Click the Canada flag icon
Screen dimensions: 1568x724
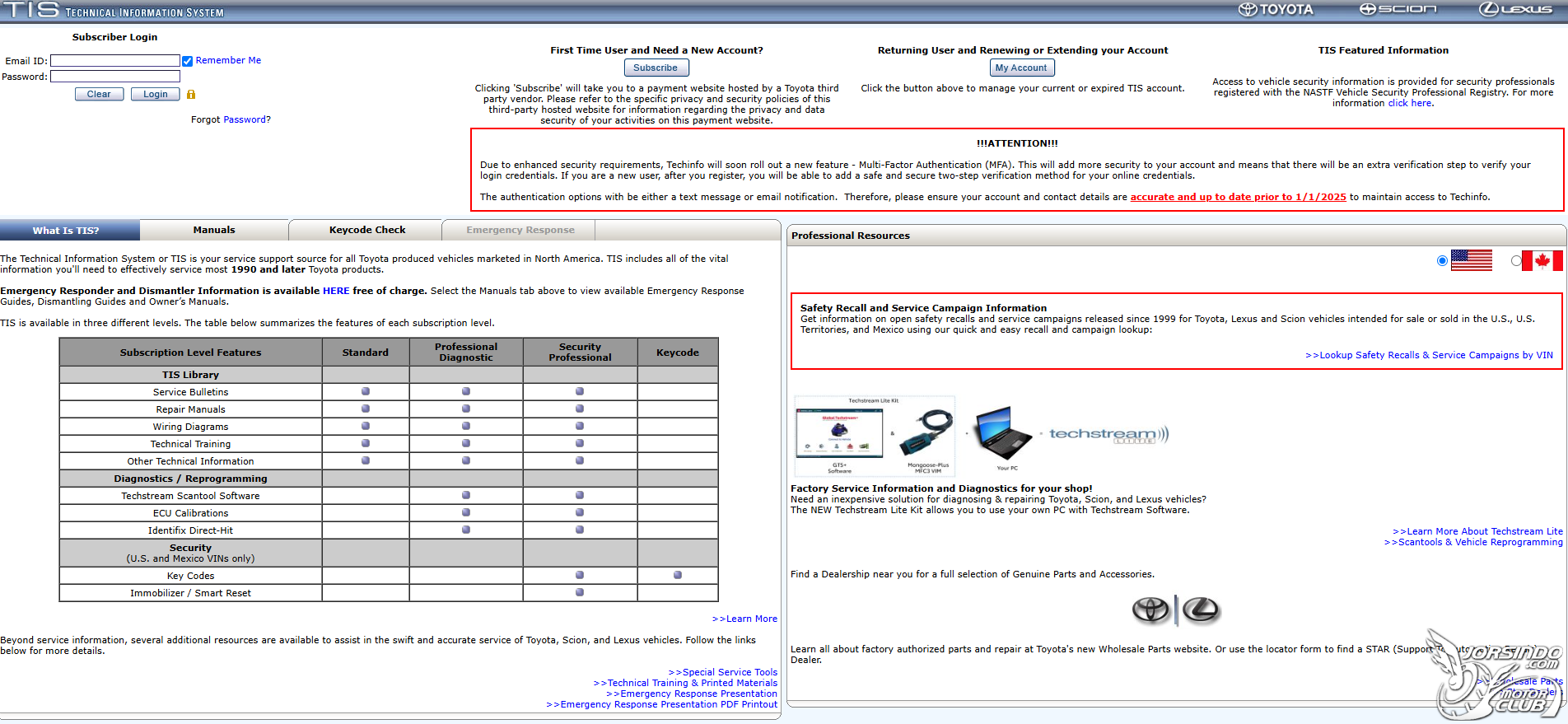pyautogui.click(x=1542, y=261)
